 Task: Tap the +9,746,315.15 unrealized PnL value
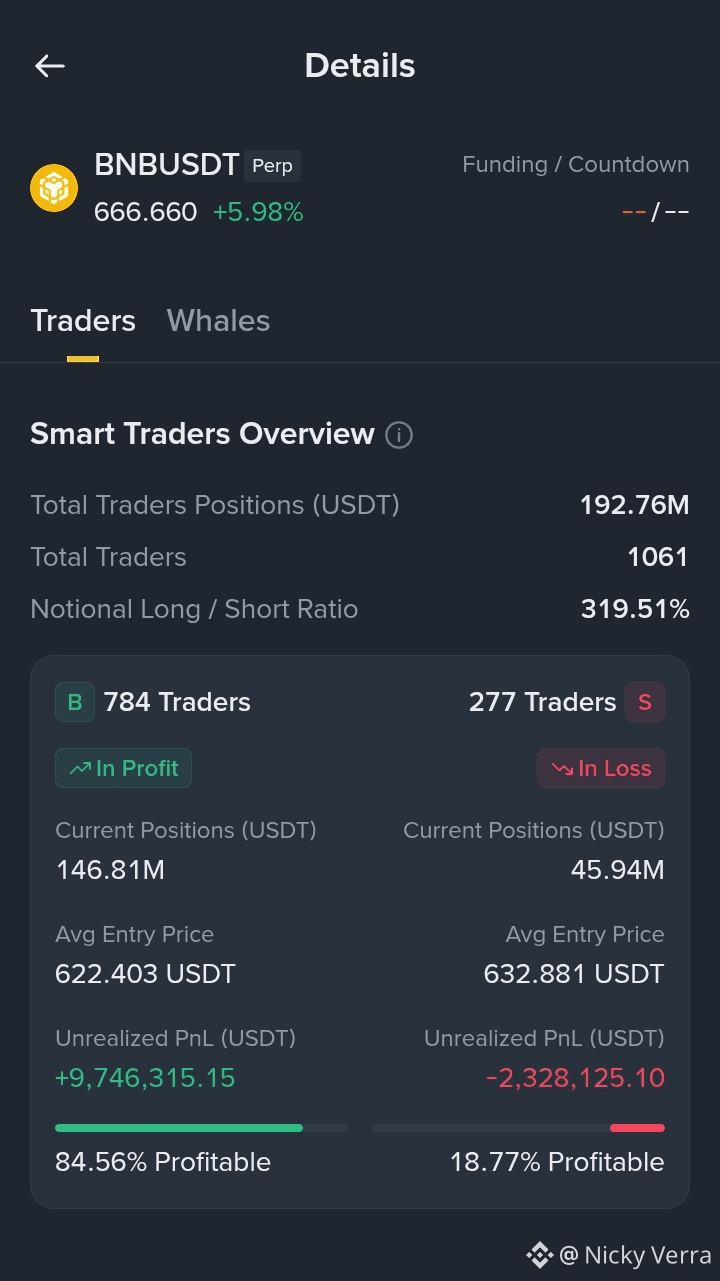(x=145, y=1078)
